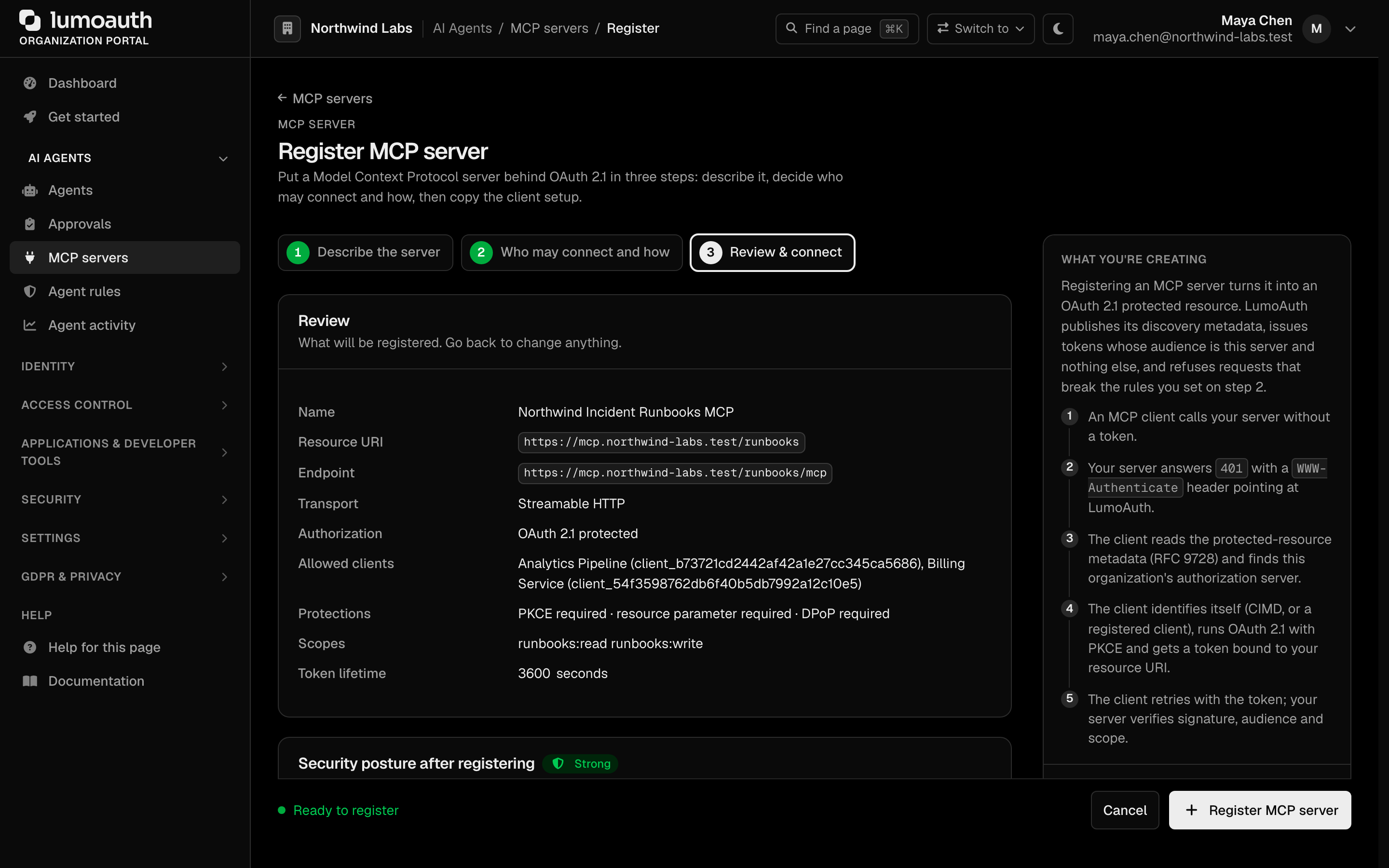Click the Help for this page question icon
This screenshot has height=868, width=1389.
[30, 648]
